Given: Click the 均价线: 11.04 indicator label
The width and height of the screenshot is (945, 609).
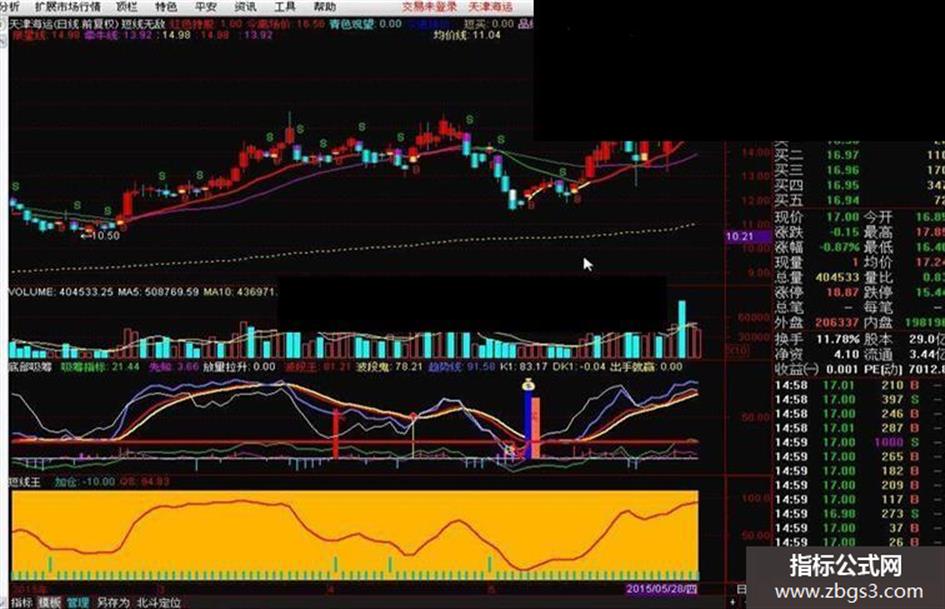Looking at the screenshot, I should (467, 35).
